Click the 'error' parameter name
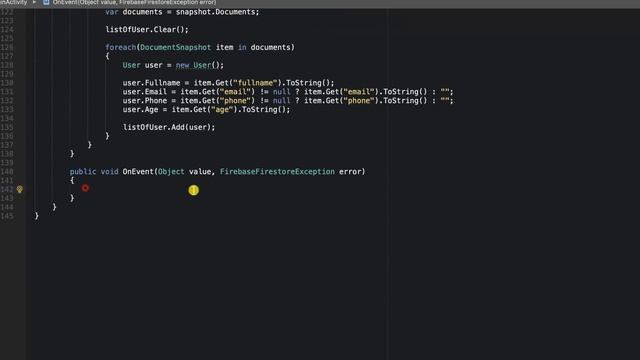The image size is (640, 360). [350, 172]
